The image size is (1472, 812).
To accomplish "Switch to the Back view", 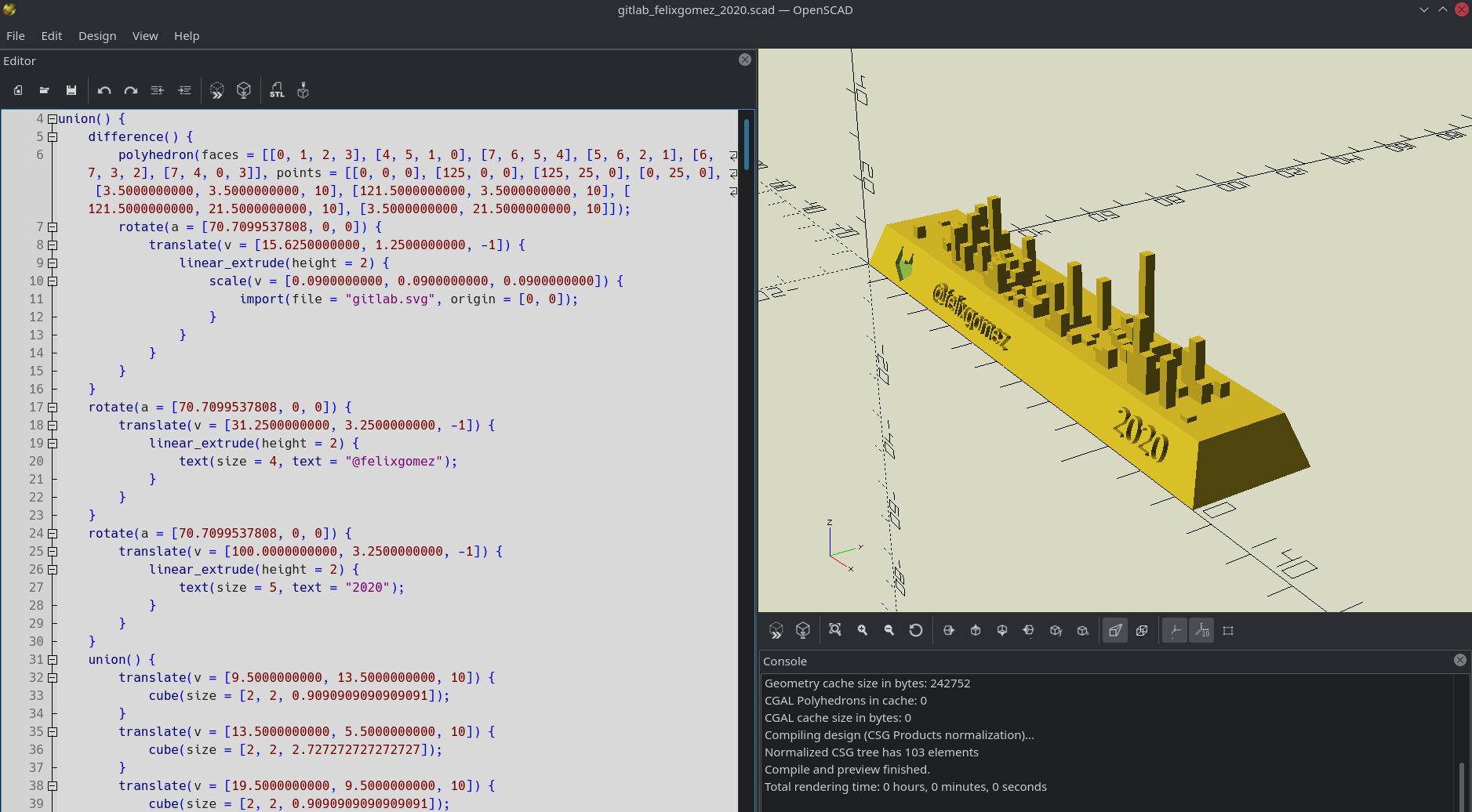I will click(x=1082, y=630).
